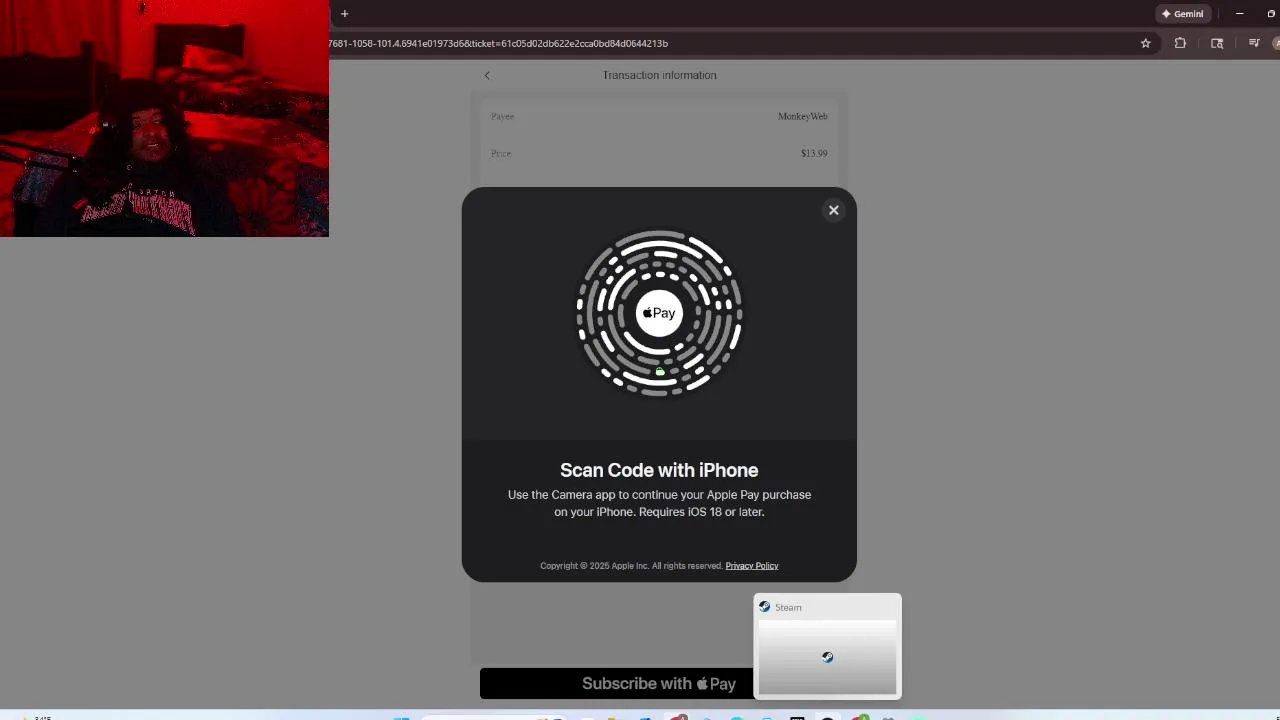The width and height of the screenshot is (1280, 720).
Task: Open the Privacy Policy link
Action: pyautogui.click(x=752, y=566)
